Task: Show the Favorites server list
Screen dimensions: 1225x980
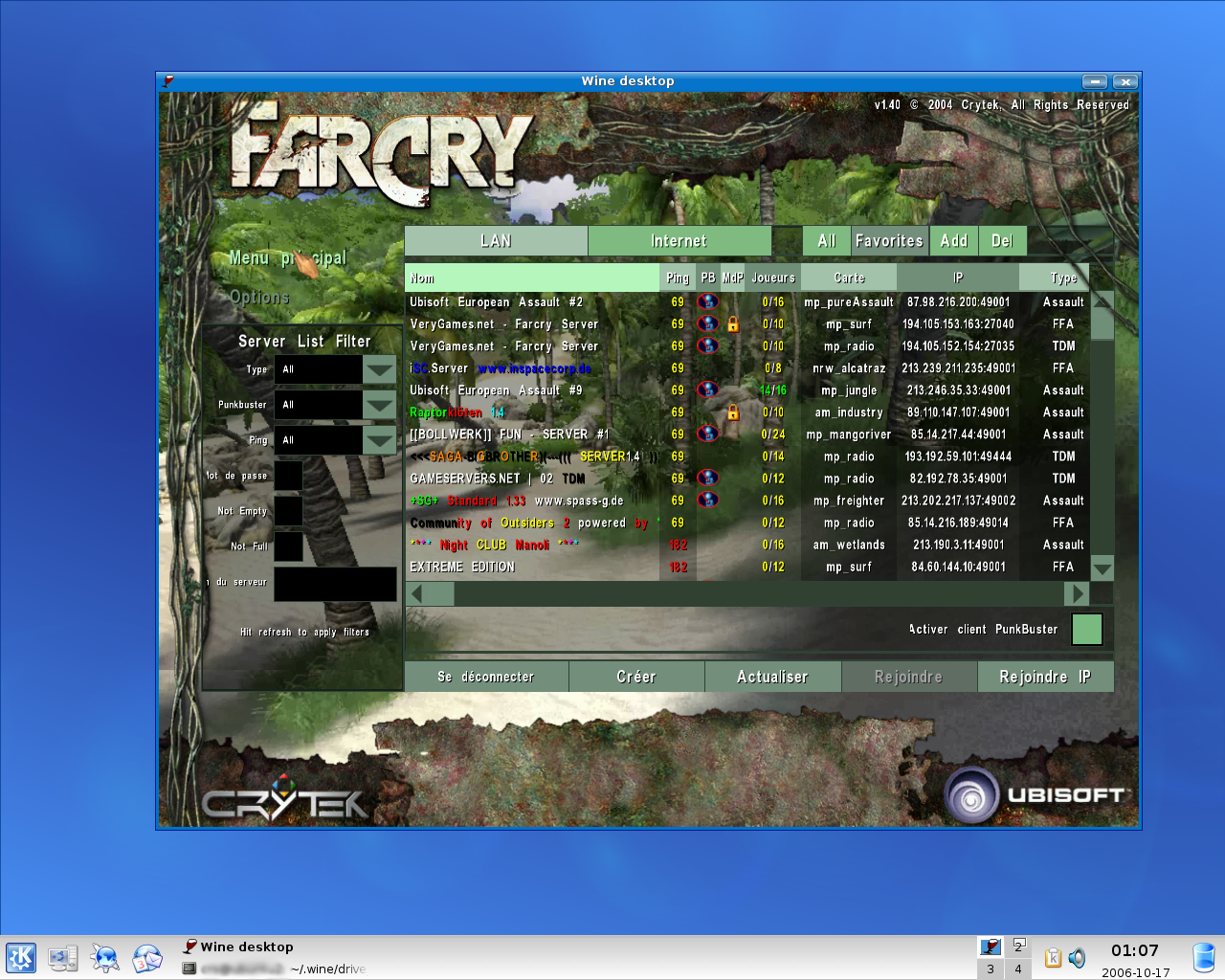Action: point(889,241)
